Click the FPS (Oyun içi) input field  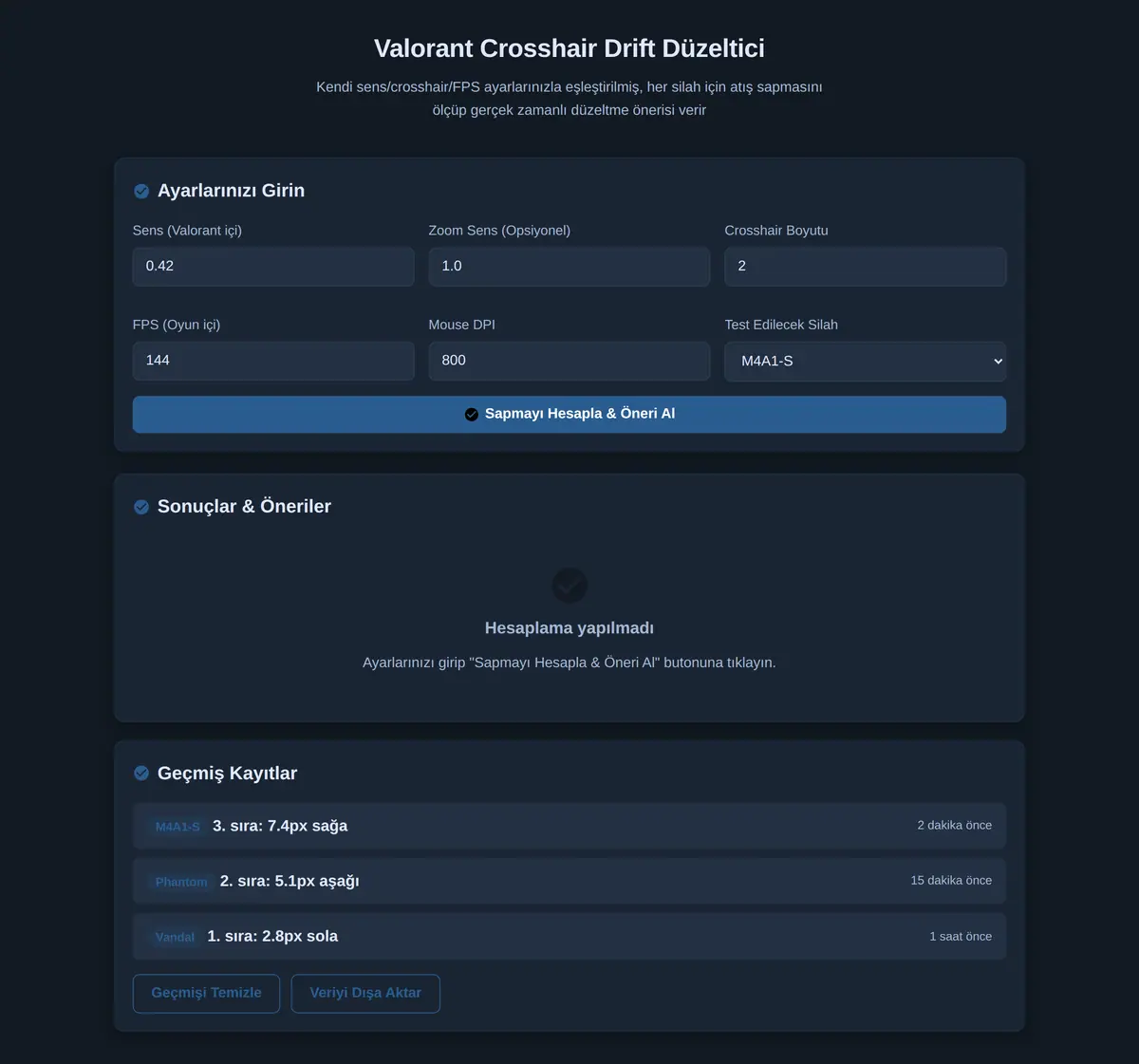pos(273,361)
